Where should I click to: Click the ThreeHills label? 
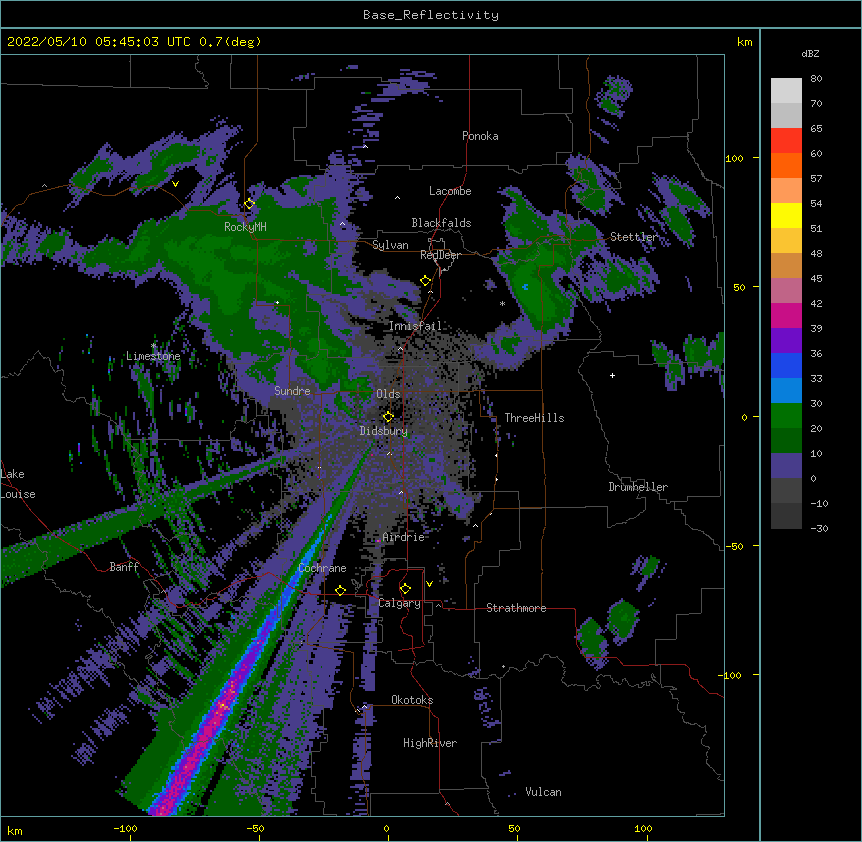[534, 418]
